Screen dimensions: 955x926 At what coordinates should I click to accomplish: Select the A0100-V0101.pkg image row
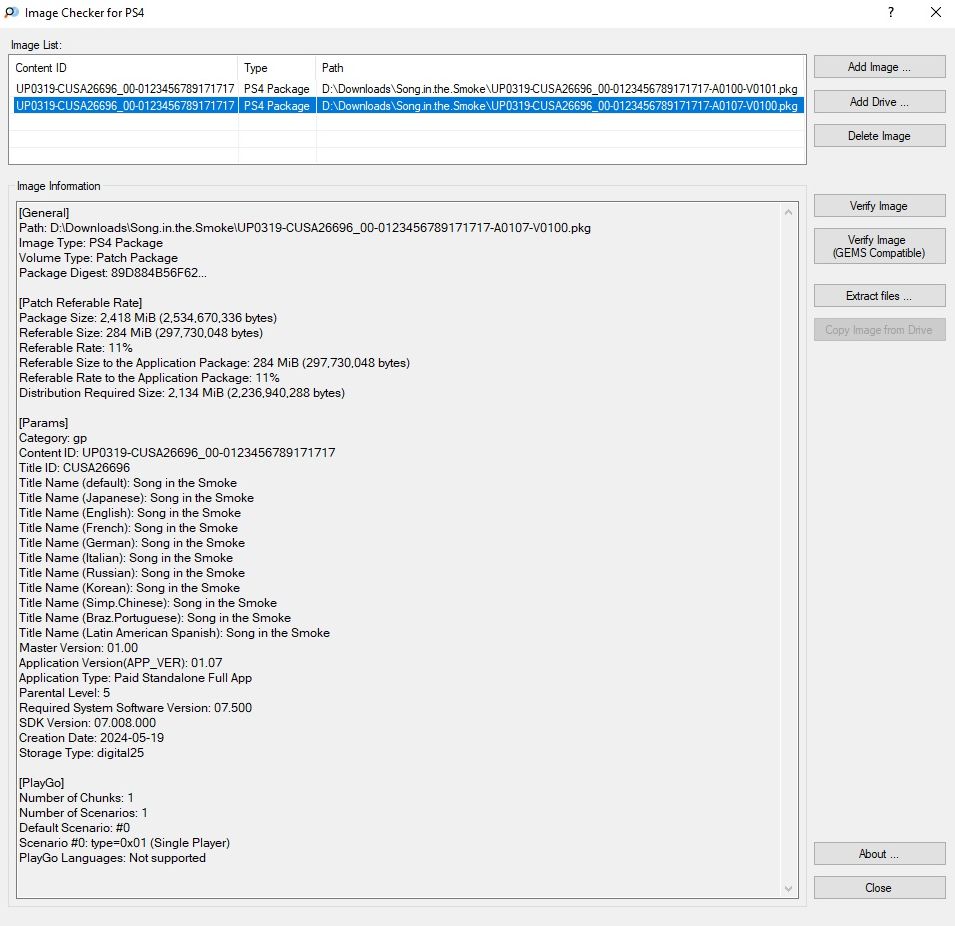407,89
